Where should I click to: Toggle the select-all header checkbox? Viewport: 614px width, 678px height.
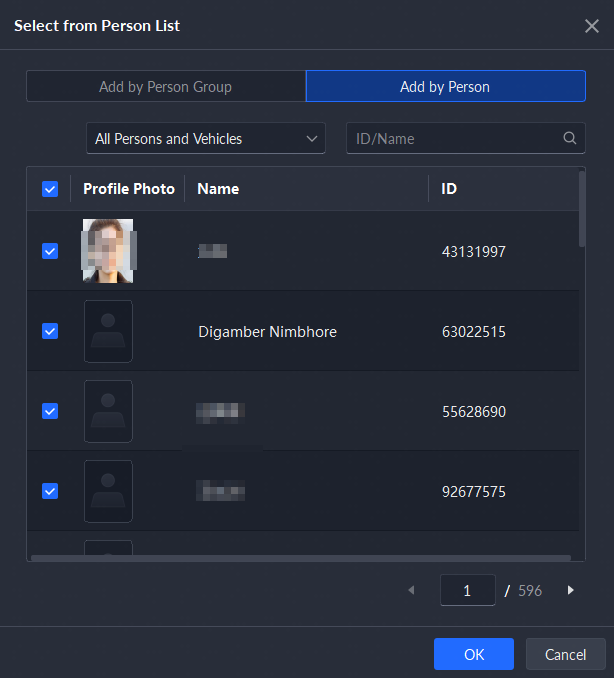pyautogui.click(x=50, y=189)
